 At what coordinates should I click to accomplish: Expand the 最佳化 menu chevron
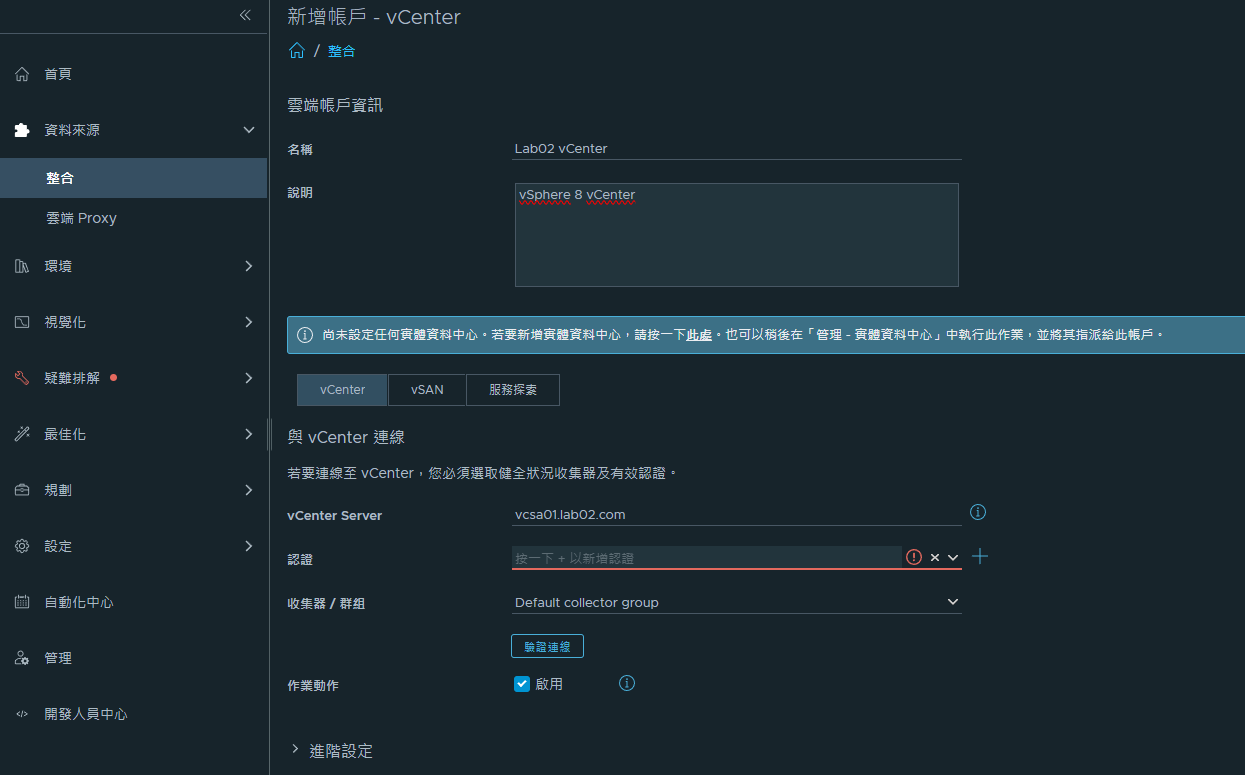click(249, 434)
